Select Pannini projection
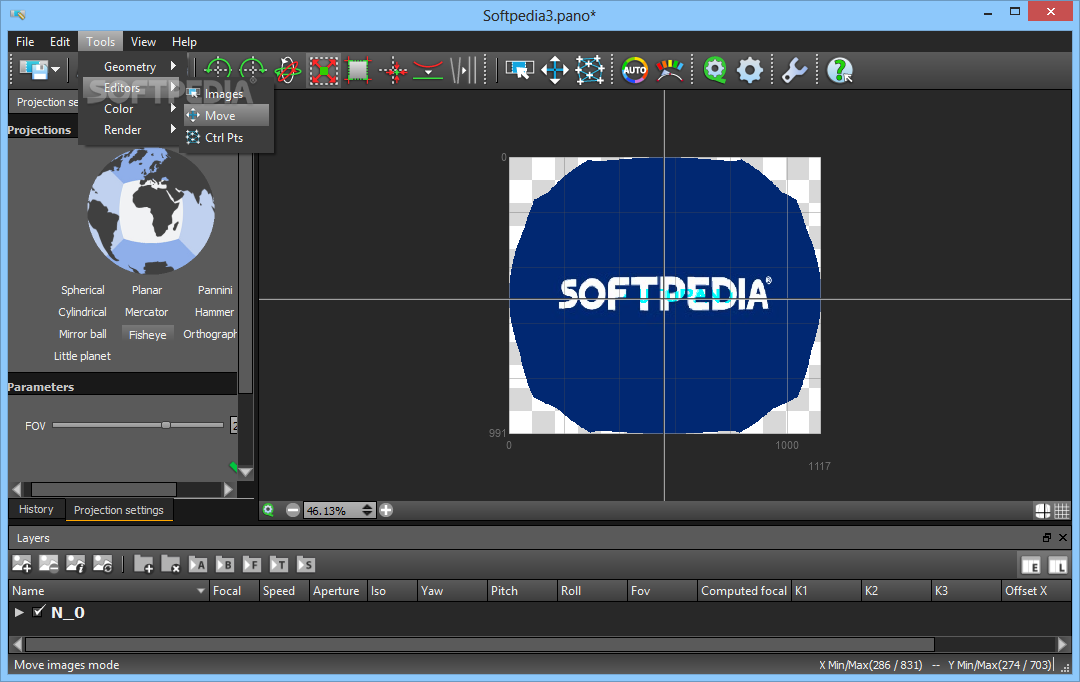1080x682 pixels. point(215,290)
